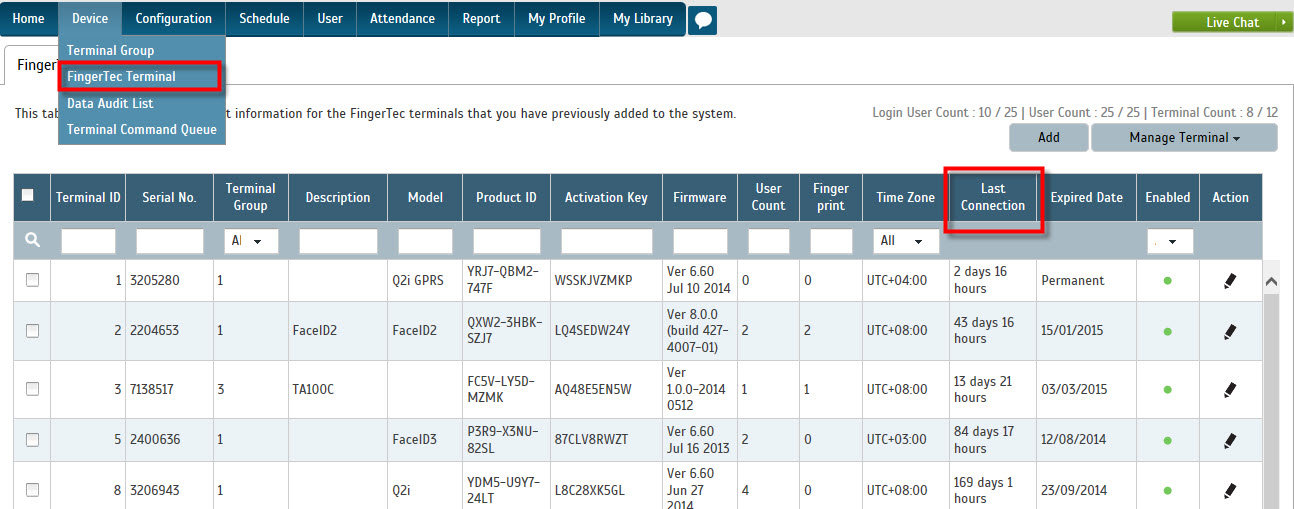Screen dimensions: 1294x509
Task: Click the Live Chat arrow icon
Action: coord(1283,22)
